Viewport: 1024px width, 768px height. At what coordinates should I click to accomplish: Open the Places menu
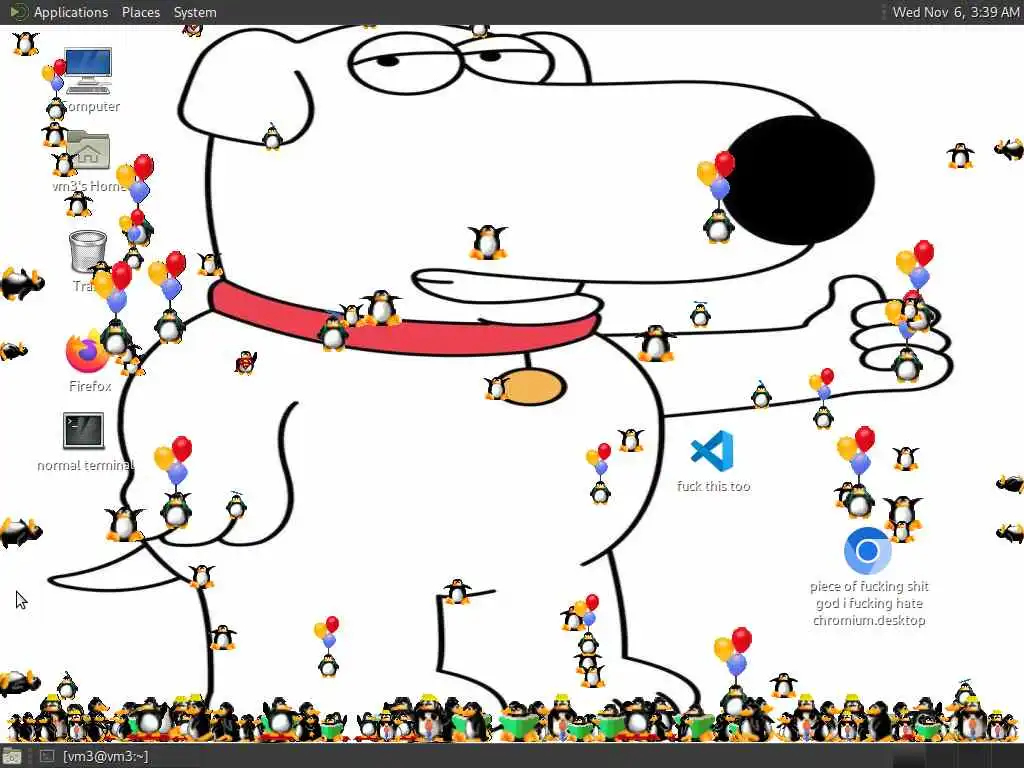pos(140,12)
